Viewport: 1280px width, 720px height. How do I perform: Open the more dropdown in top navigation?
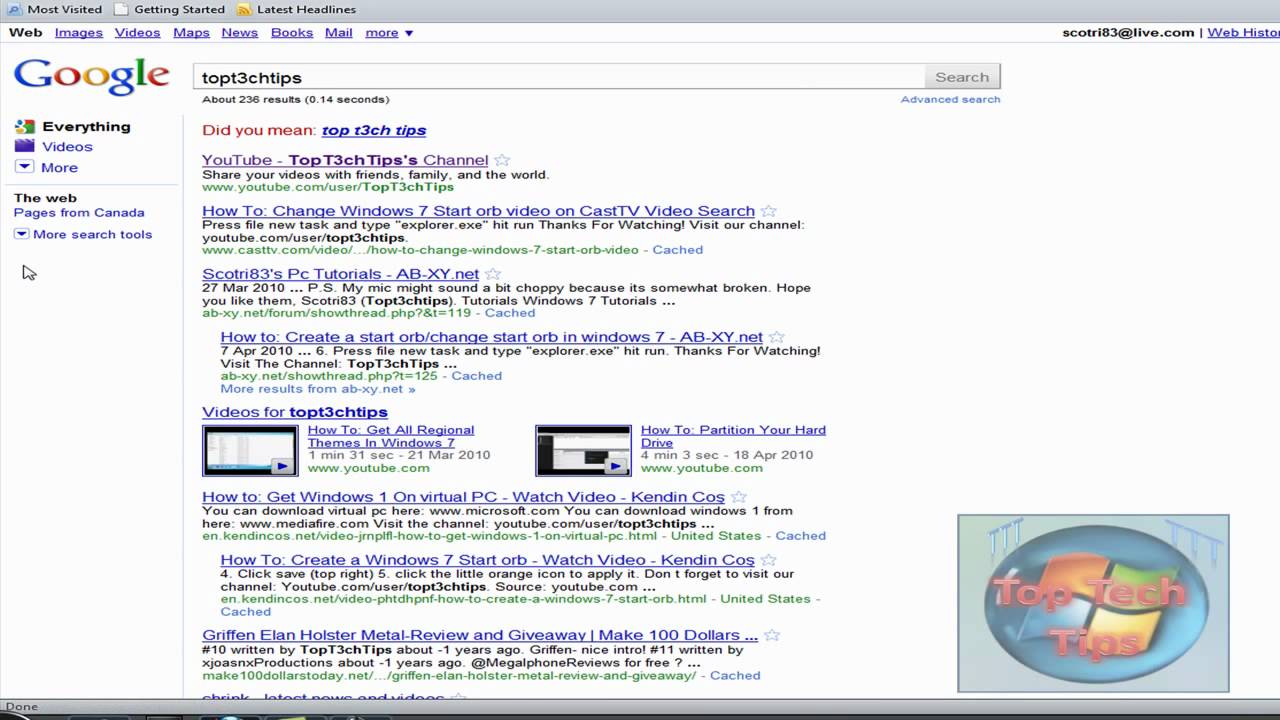click(x=389, y=32)
